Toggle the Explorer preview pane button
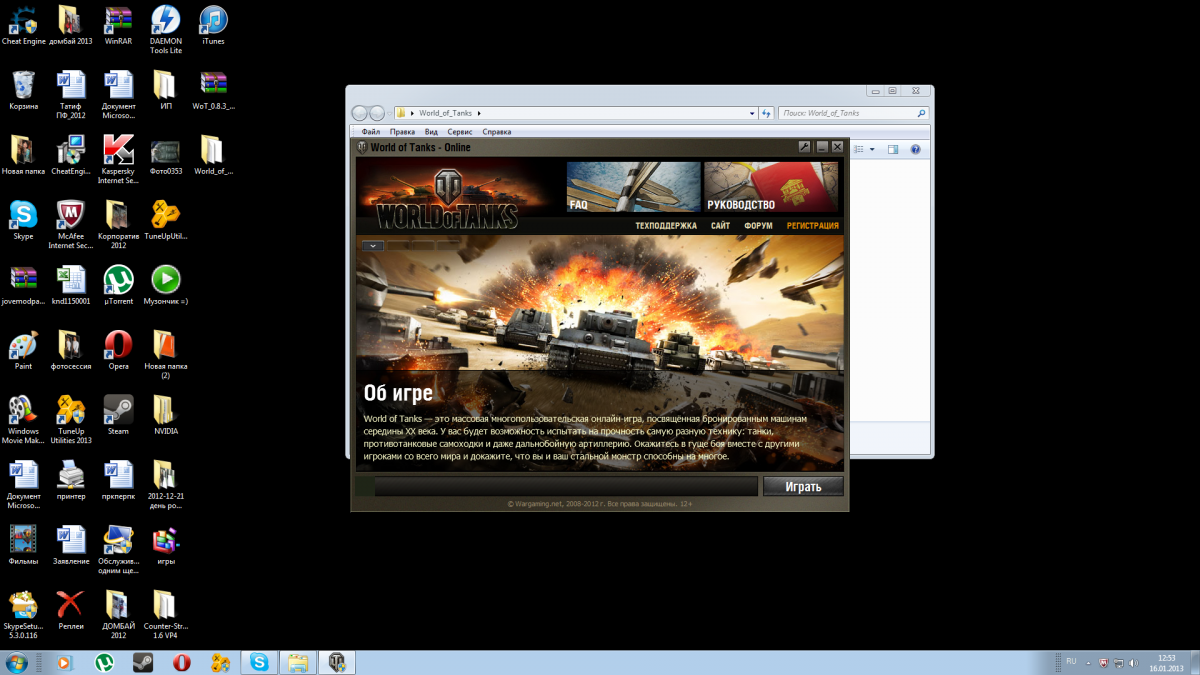The width and height of the screenshot is (1200, 675). [893, 149]
